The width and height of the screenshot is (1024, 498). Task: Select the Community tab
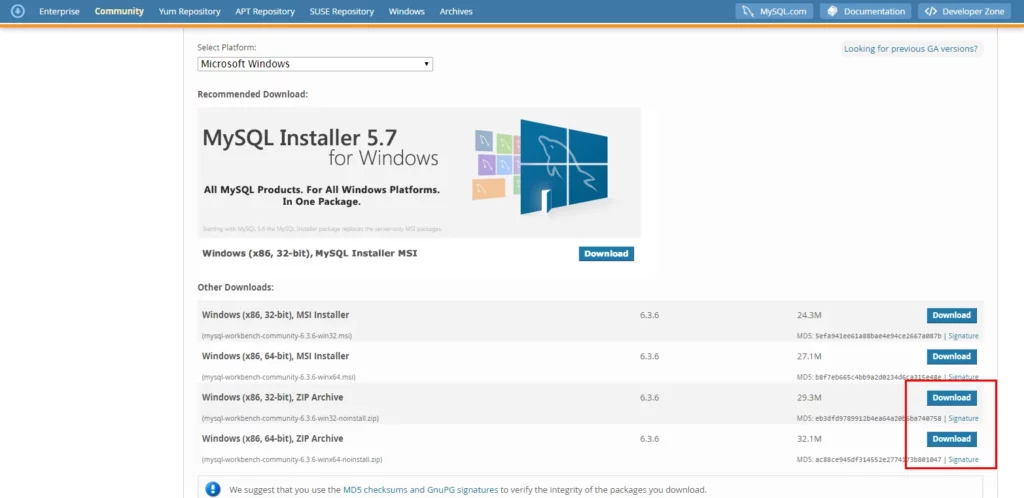(119, 11)
